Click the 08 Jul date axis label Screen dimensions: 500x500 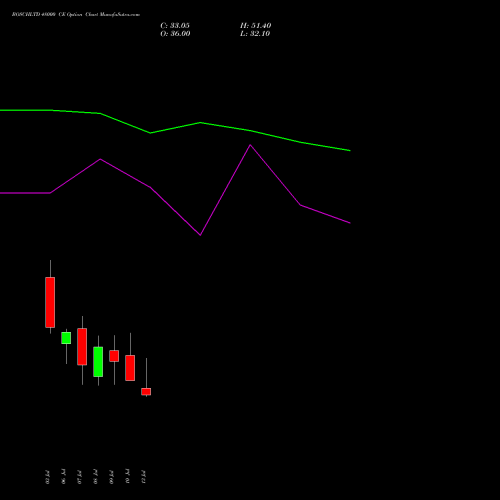(95, 477)
